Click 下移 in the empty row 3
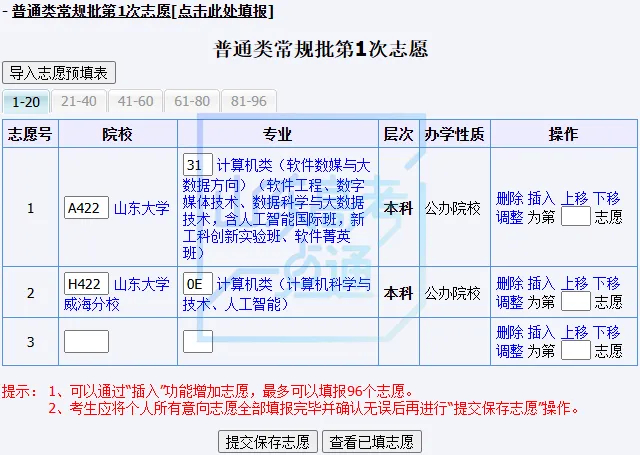 click(607, 332)
